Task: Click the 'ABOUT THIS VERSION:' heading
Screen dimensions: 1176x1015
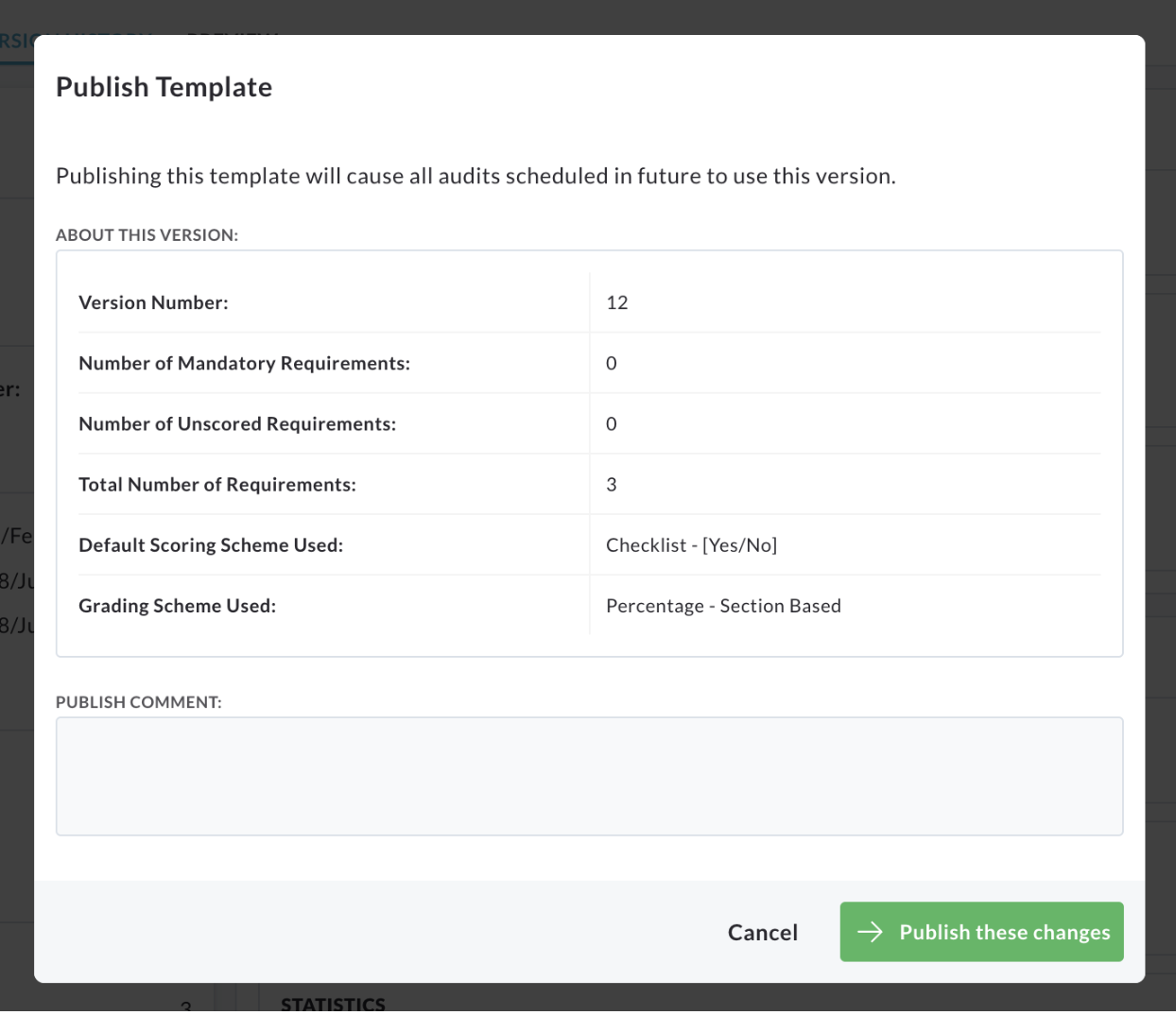Action: pyautogui.click(x=147, y=235)
